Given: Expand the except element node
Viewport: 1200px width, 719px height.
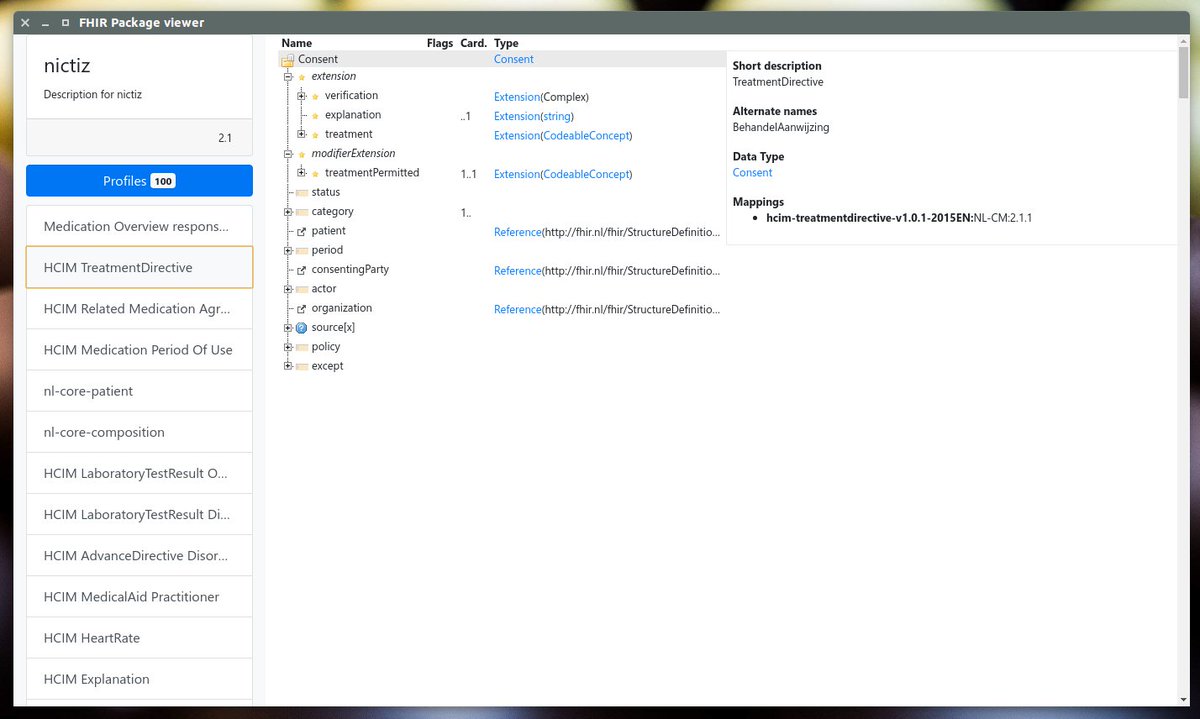Looking at the screenshot, I should point(288,366).
